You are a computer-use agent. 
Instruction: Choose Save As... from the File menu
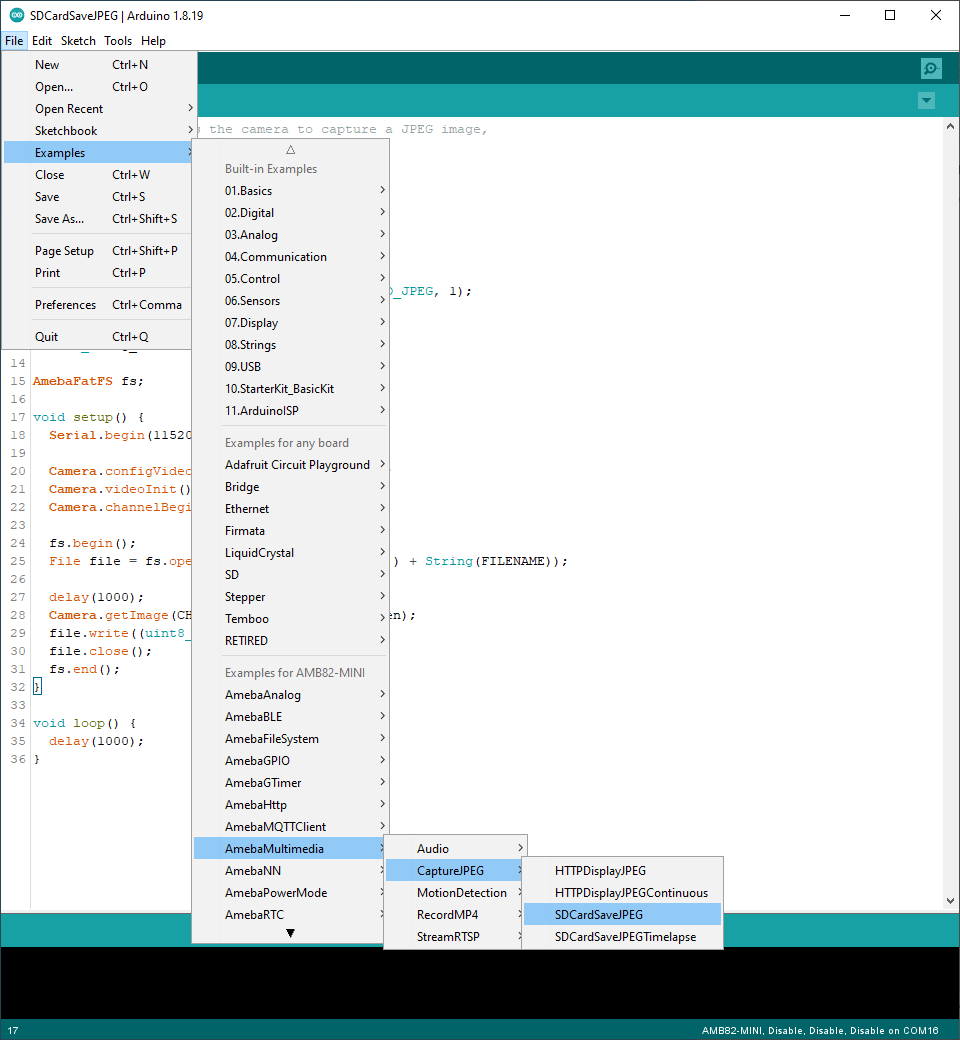coord(98,218)
